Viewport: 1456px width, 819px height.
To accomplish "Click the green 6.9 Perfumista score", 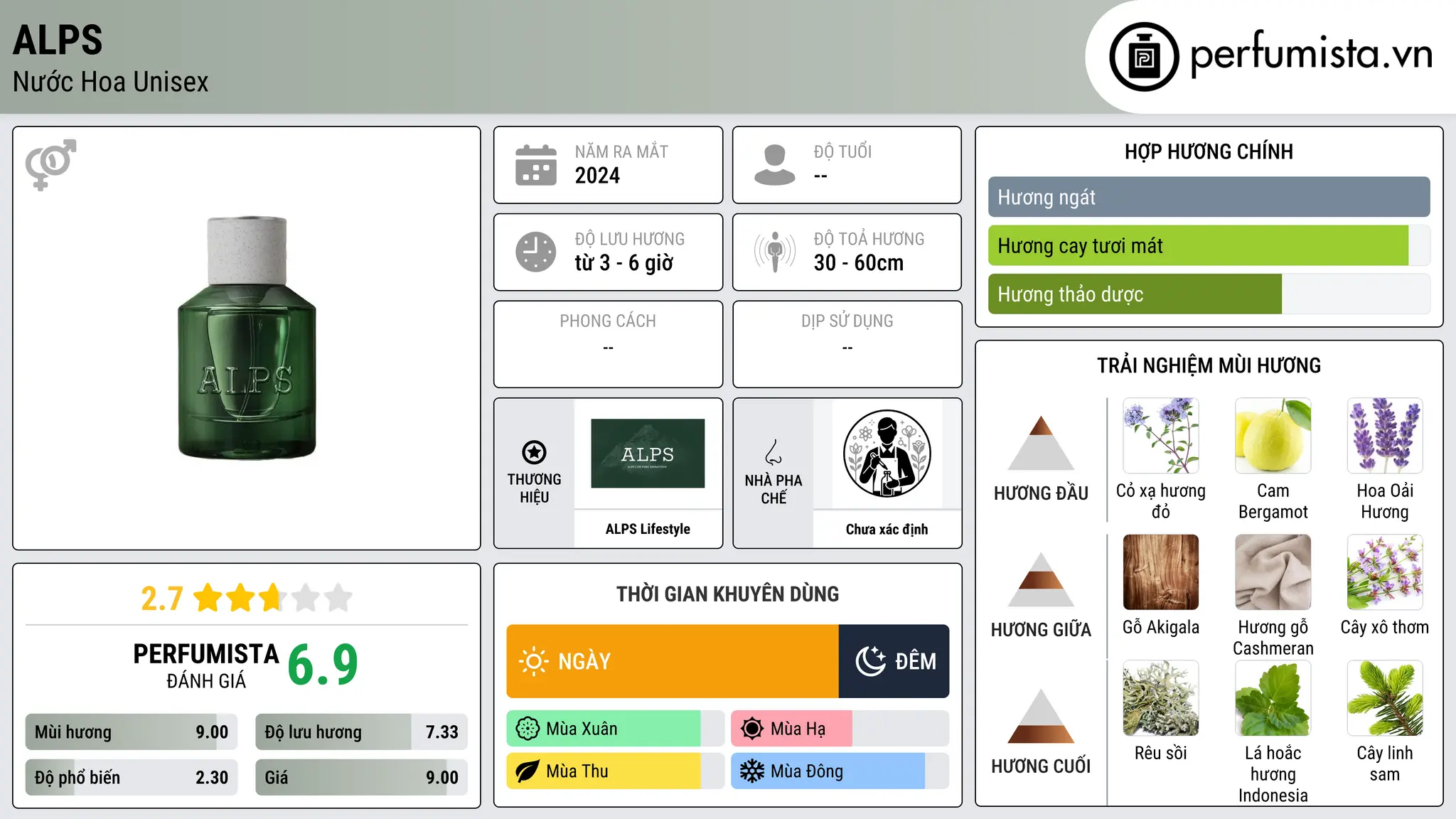I will pyautogui.click(x=323, y=665).
